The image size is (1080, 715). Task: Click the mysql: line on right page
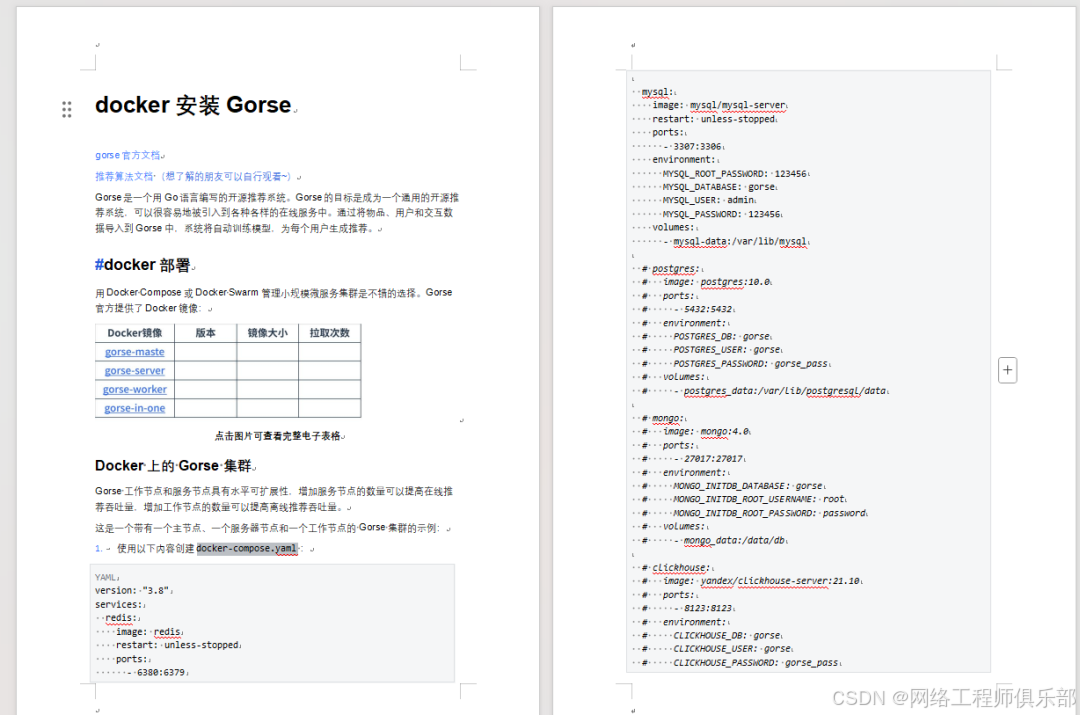coord(657,92)
